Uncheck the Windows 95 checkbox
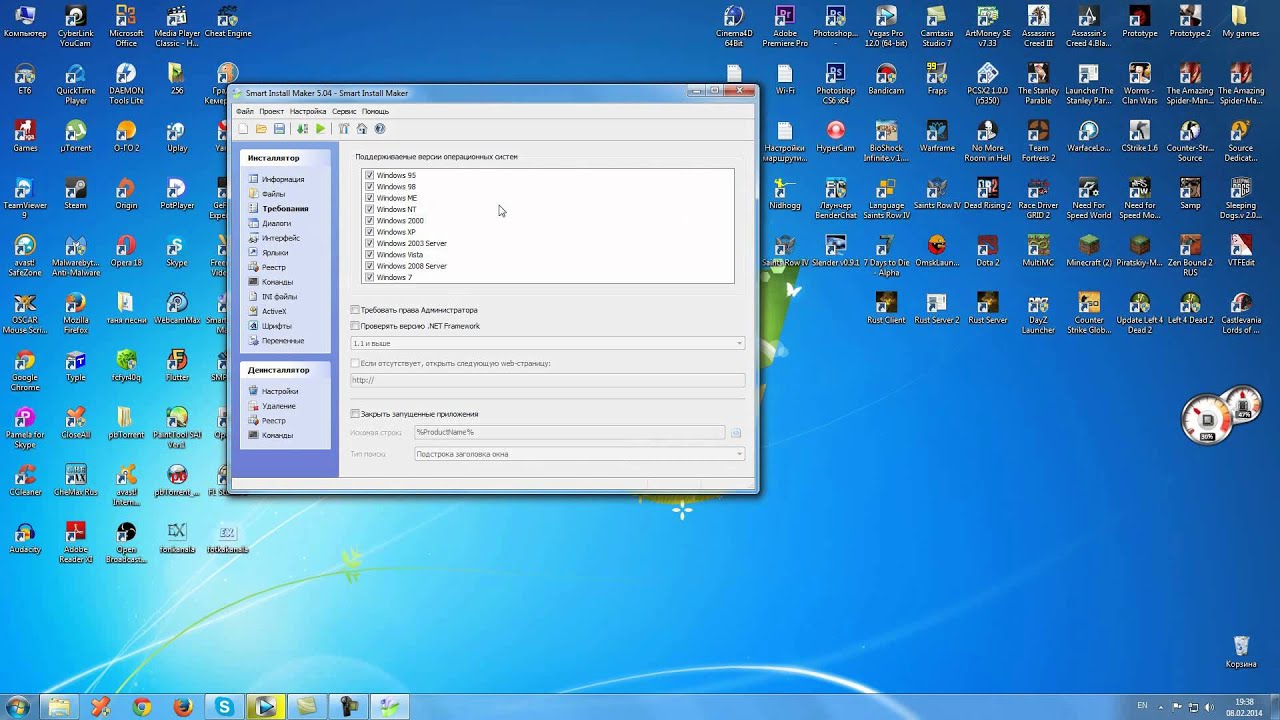Viewport: 1280px width, 720px height. coord(370,175)
